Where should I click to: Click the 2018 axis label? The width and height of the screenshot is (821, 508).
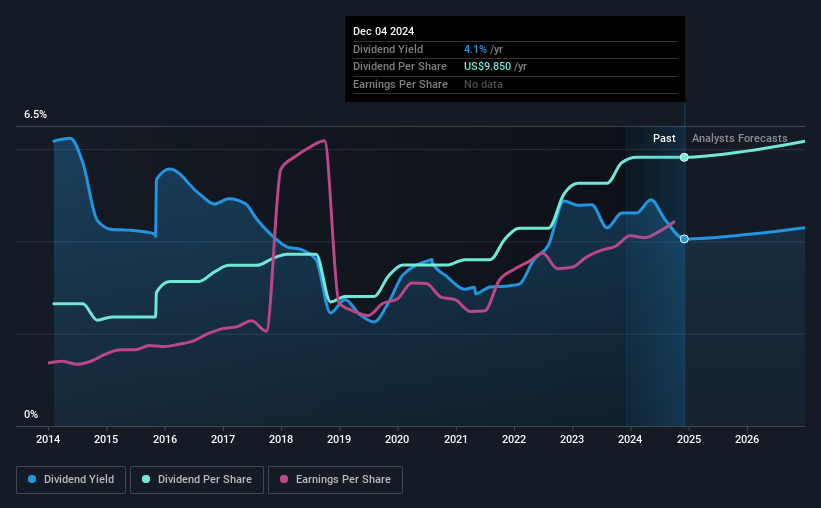(281, 439)
